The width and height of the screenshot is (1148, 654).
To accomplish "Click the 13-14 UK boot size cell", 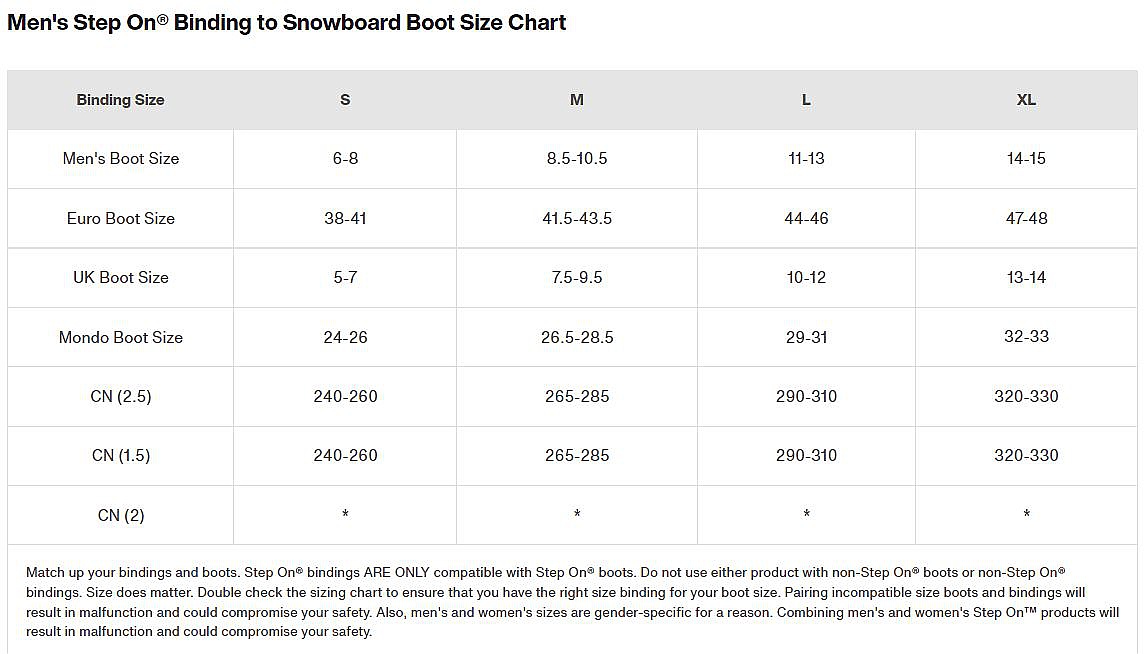I will [1026, 277].
